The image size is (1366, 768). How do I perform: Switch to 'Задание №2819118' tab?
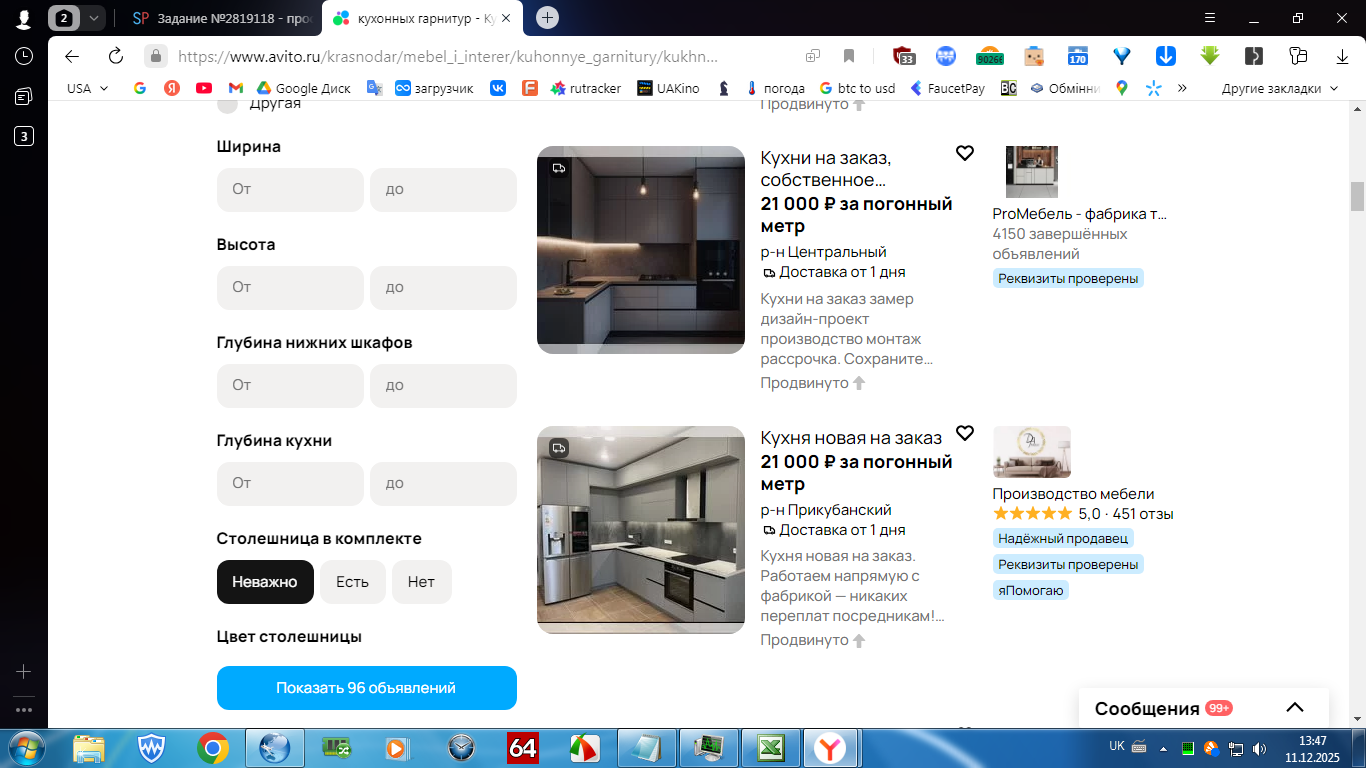(x=222, y=18)
